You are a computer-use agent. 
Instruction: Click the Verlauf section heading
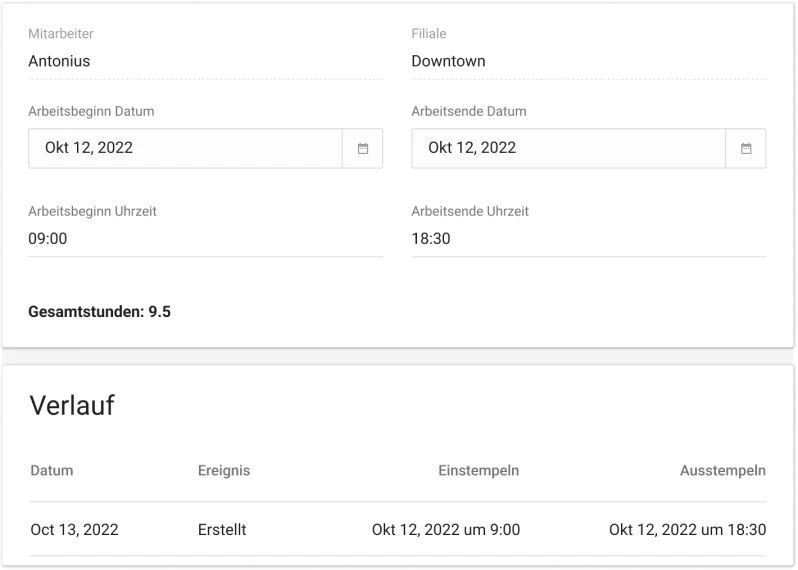pyautogui.click(x=72, y=405)
